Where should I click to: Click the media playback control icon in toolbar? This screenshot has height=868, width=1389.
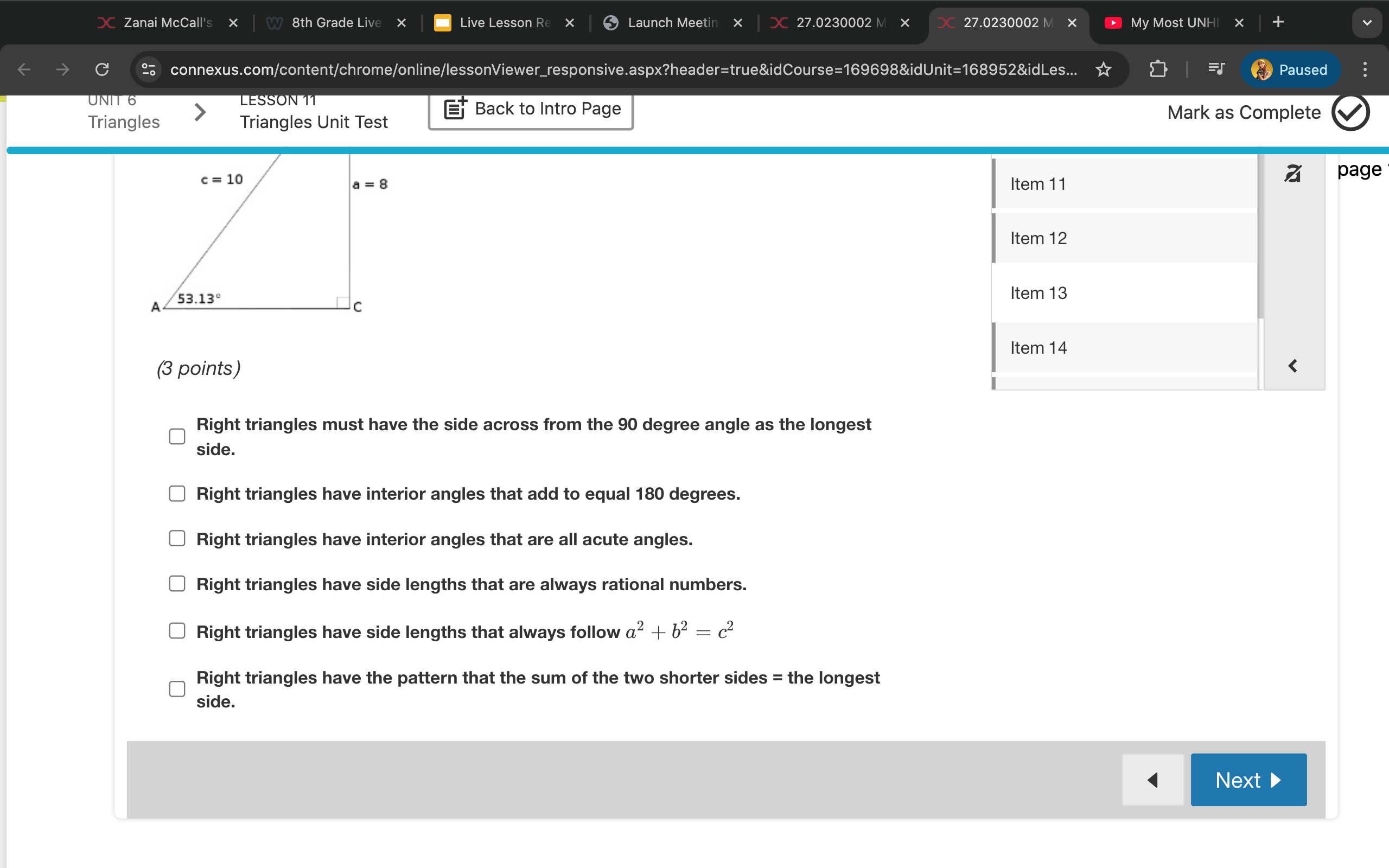1215,69
